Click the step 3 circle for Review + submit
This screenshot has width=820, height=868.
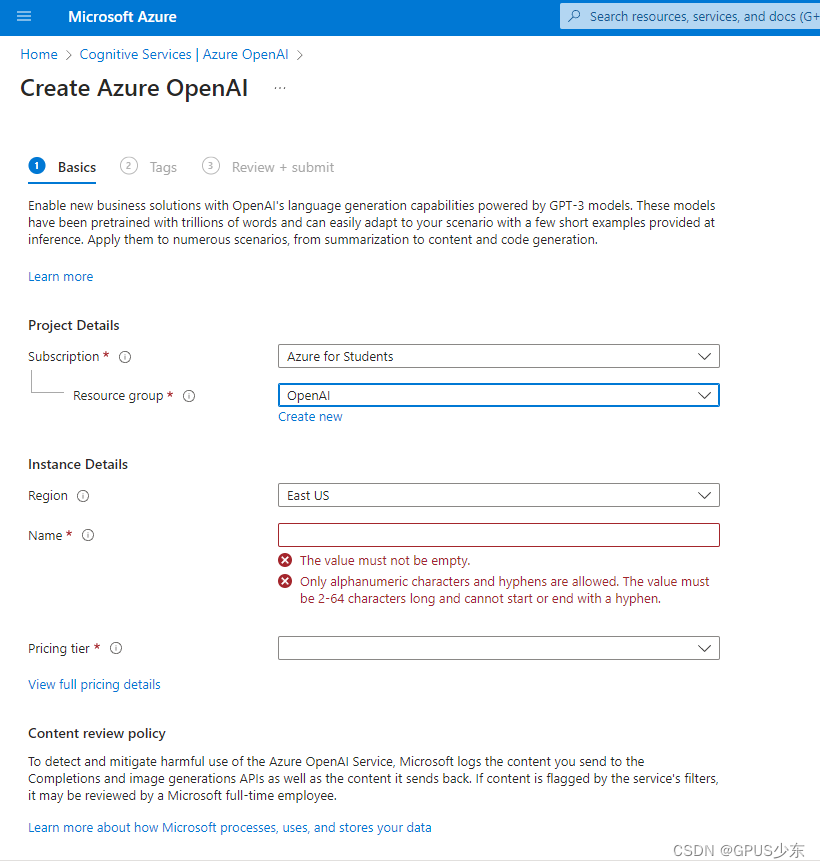[x=210, y=166]
